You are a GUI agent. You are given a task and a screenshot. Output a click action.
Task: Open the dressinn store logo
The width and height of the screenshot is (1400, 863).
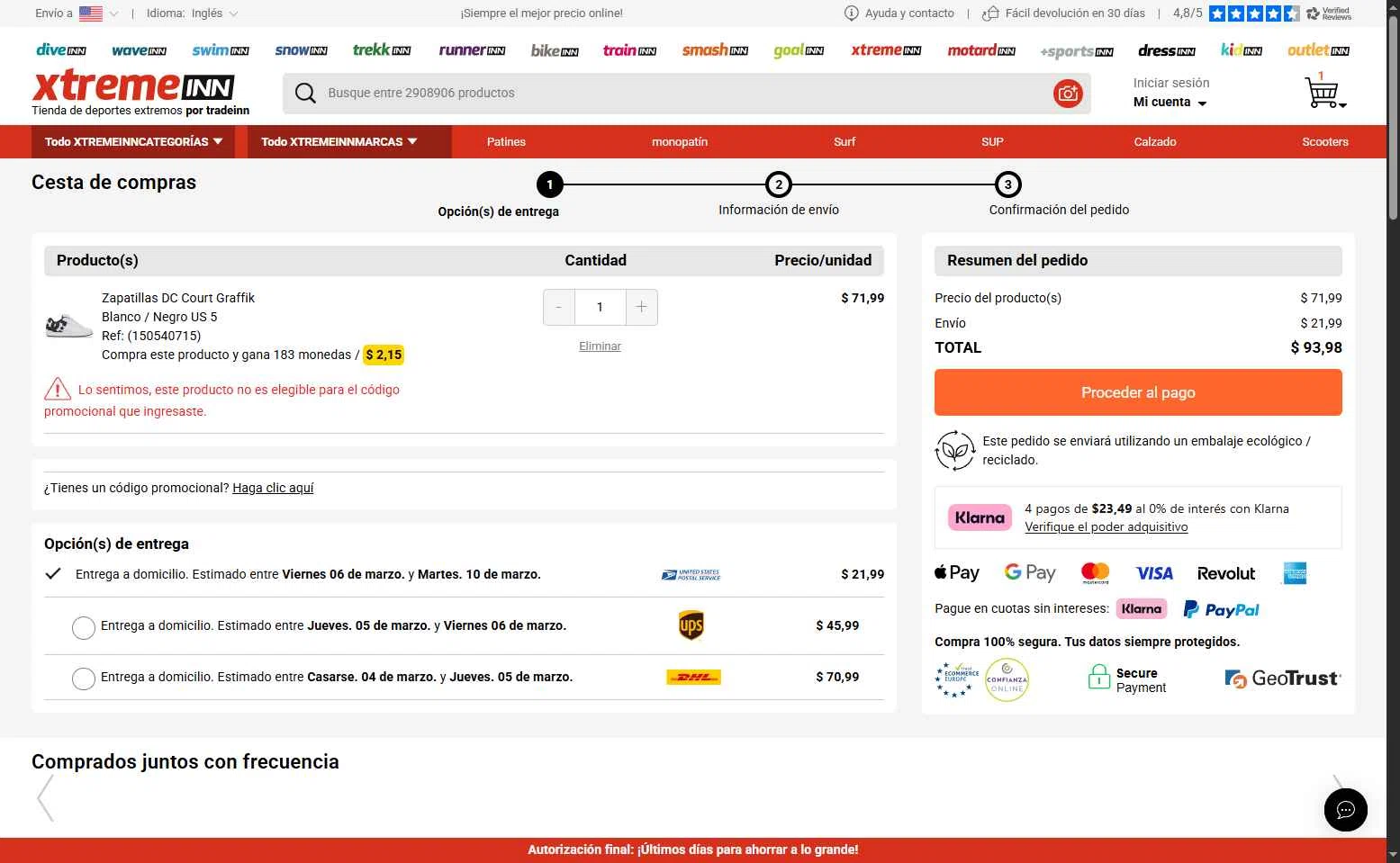pyautogui.click(x=1167, y=50)
